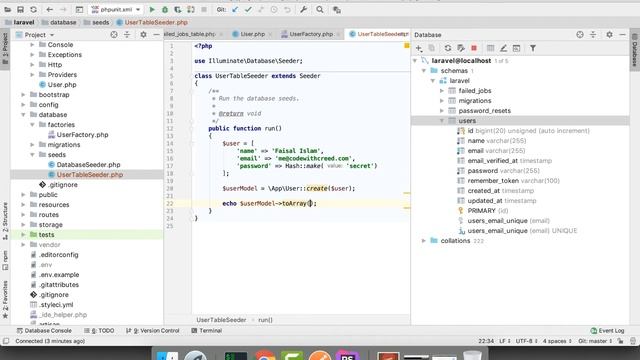640x360 pixels.
Task: Start debugging with the green bug icon
Action: coord(165,9)
